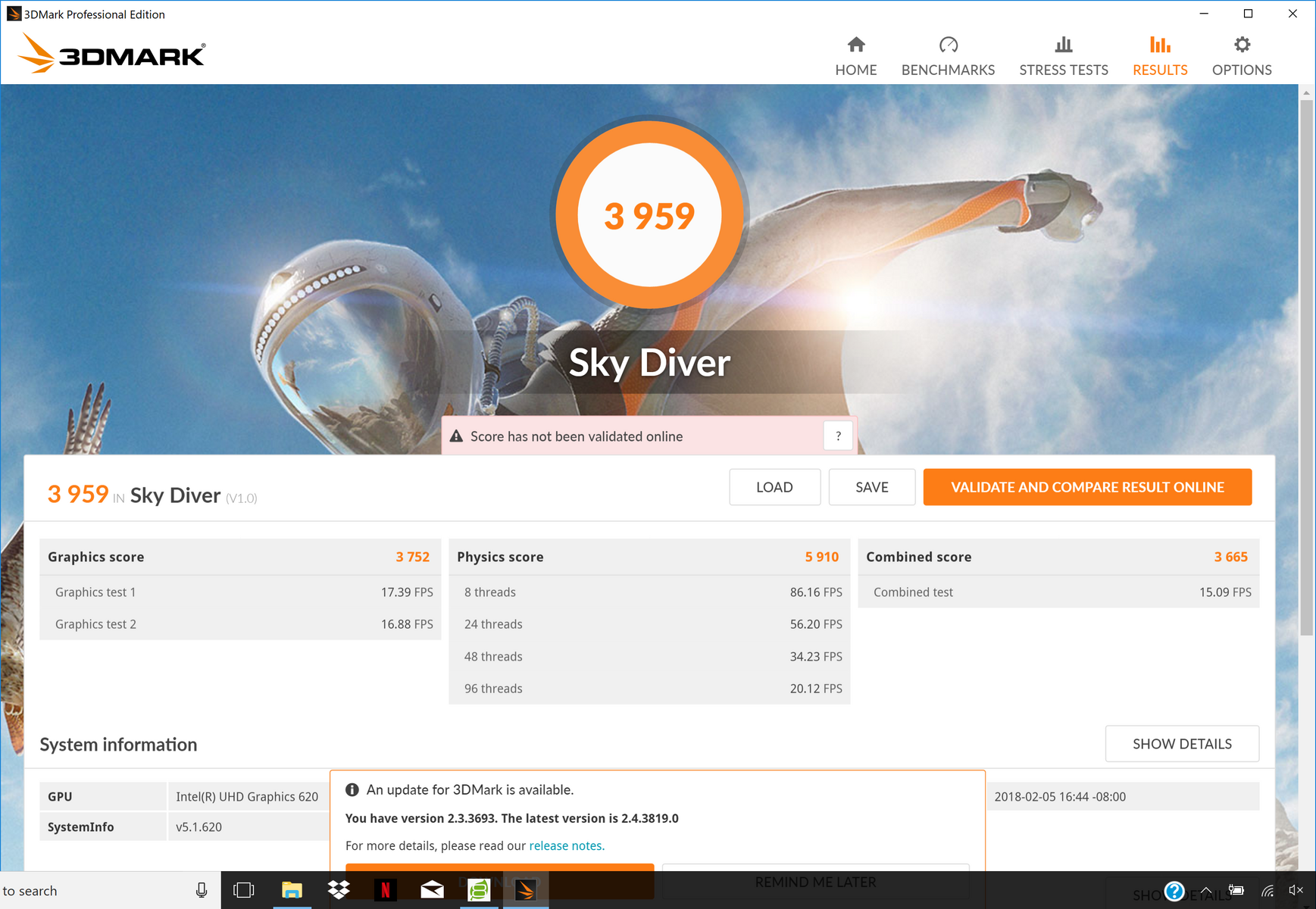1316x909 pixels.
Task: Click the '86.16 FPS' value
Action: (x=816, y=592)
